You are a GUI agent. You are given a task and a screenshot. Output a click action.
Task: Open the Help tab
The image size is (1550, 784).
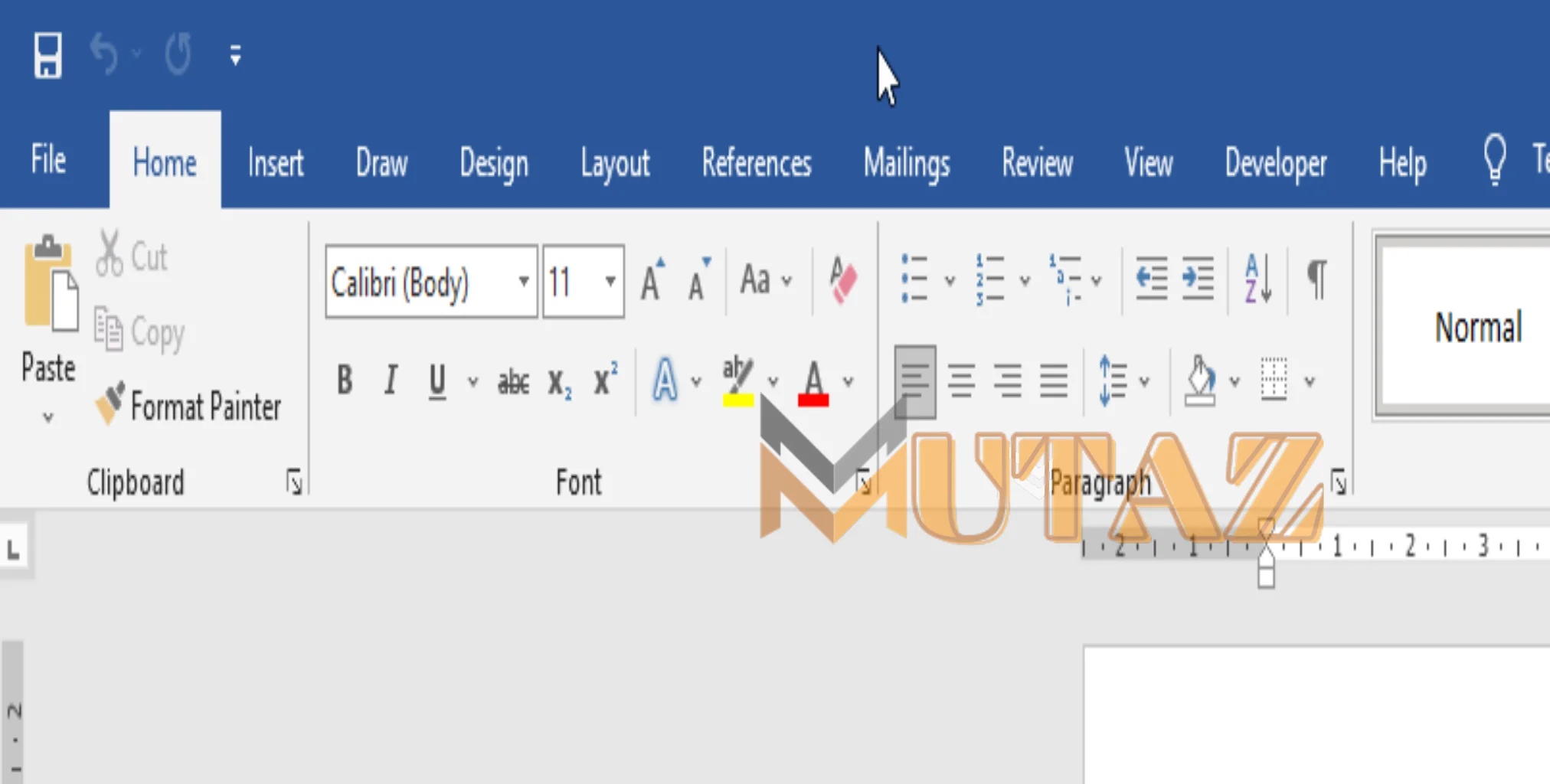[1403, 164]
